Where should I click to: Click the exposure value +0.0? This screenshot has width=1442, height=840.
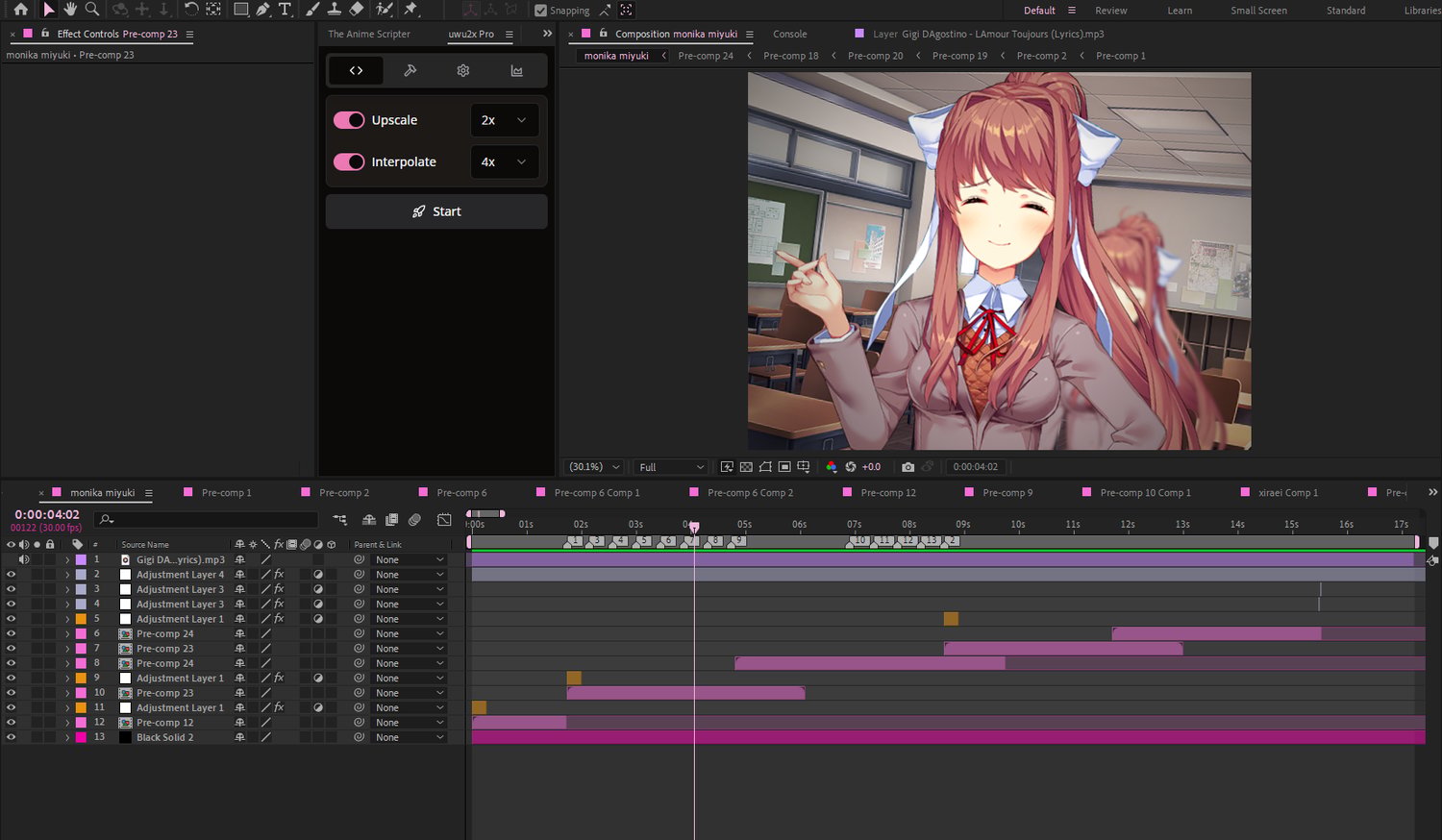(871, 467)
